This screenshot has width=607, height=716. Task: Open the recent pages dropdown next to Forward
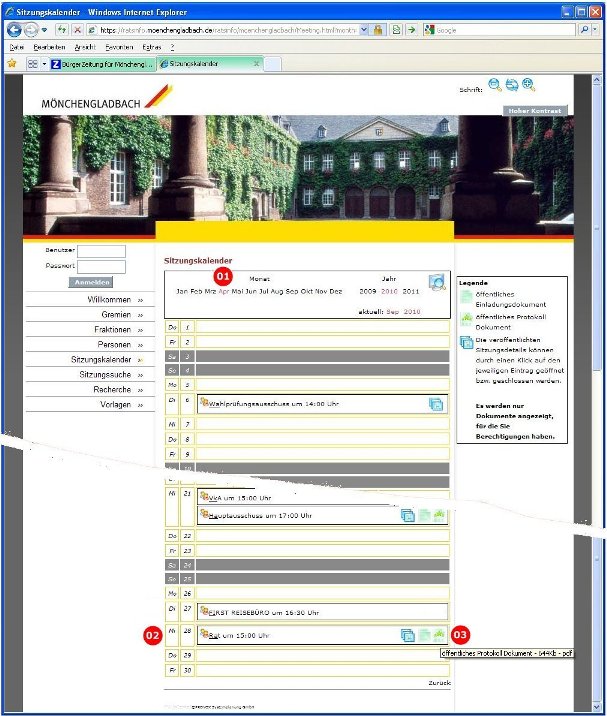(x=44, y=30)
